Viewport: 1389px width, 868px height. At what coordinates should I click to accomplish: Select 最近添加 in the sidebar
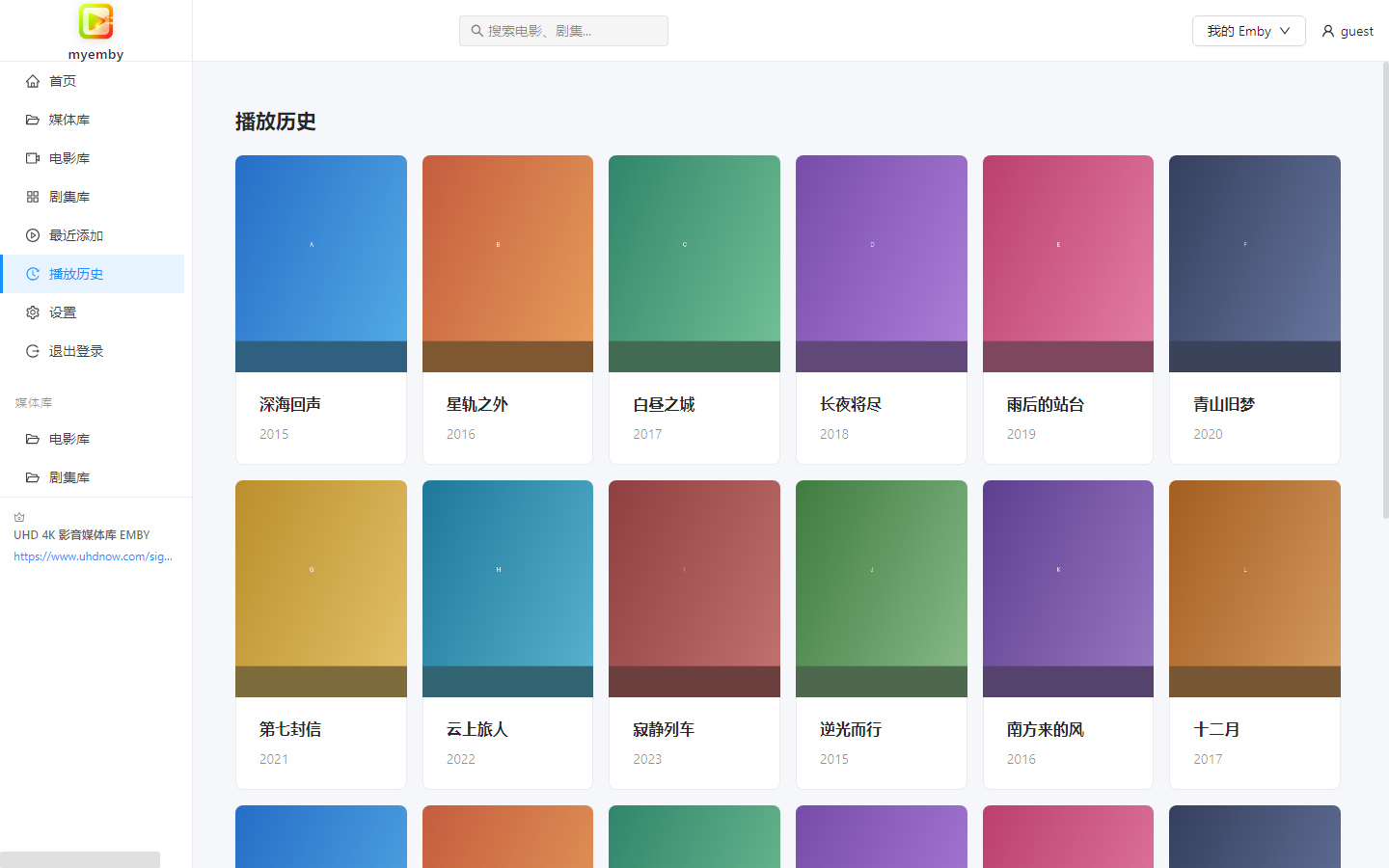click(93, 235)
